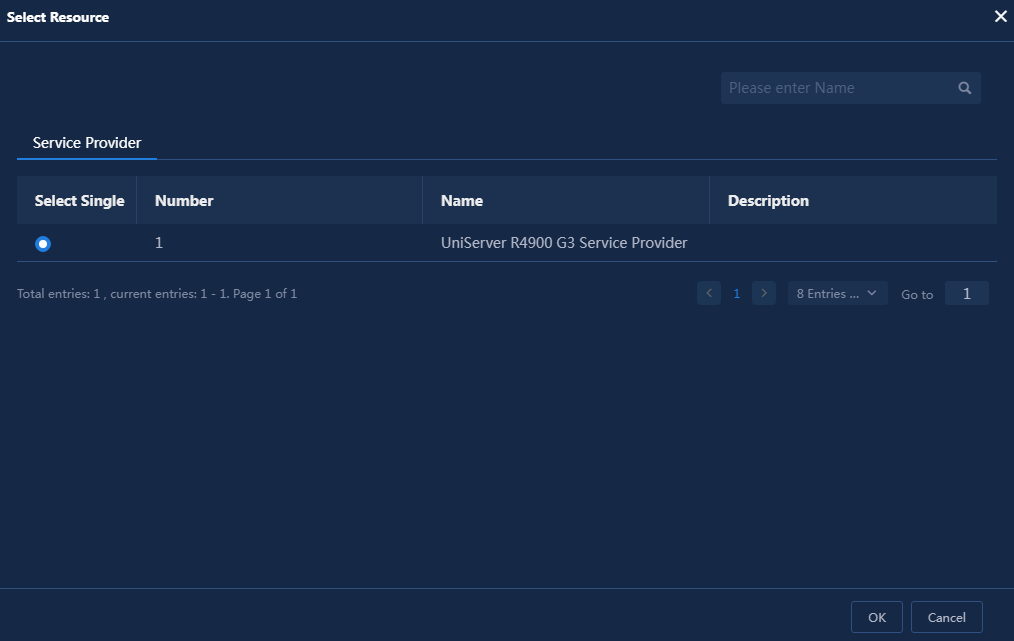Click the Total entries summary text
This screenshot has width=1014, height=641.
pos(157,294)
